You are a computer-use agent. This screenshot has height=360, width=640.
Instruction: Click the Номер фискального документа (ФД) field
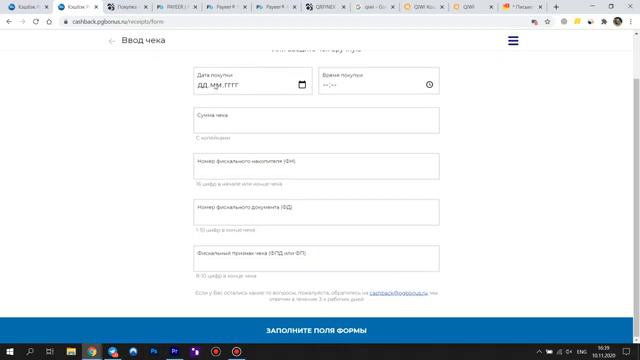pyautogui.click(x=316, y=212)
